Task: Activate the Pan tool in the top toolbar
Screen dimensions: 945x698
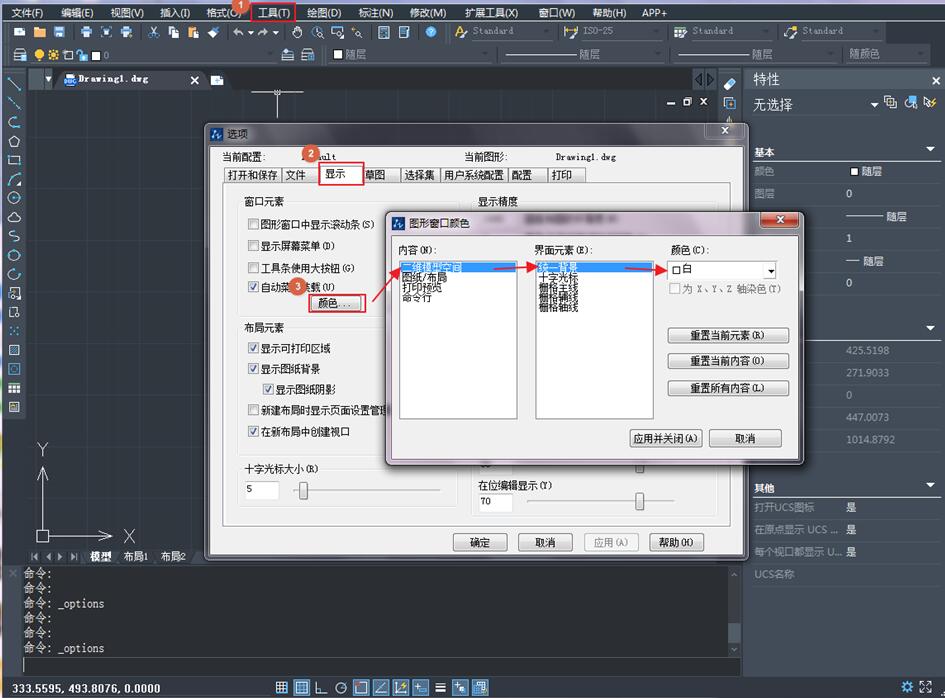Action: 298,33
